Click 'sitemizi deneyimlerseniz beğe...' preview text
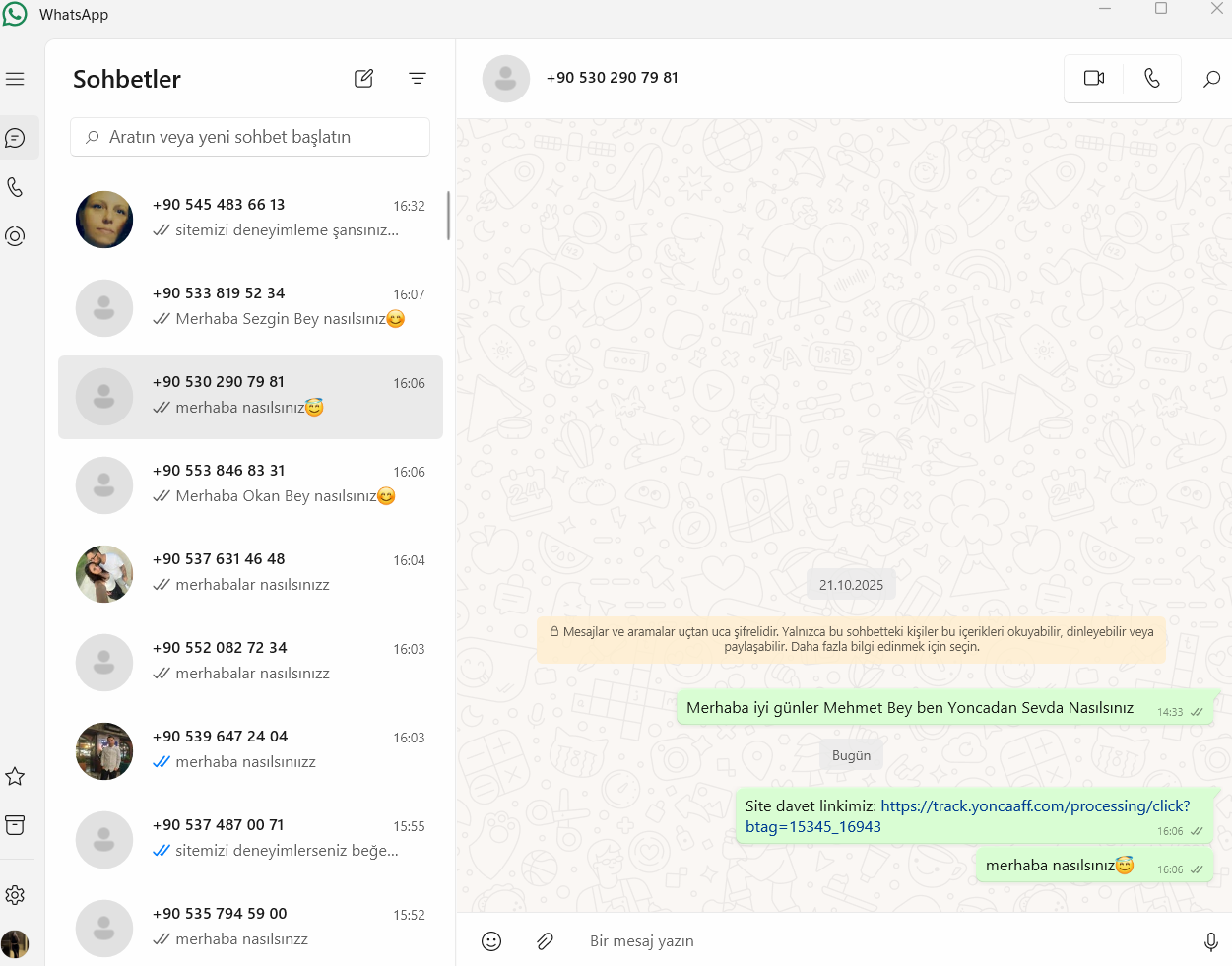 click(x=287, y=851)
